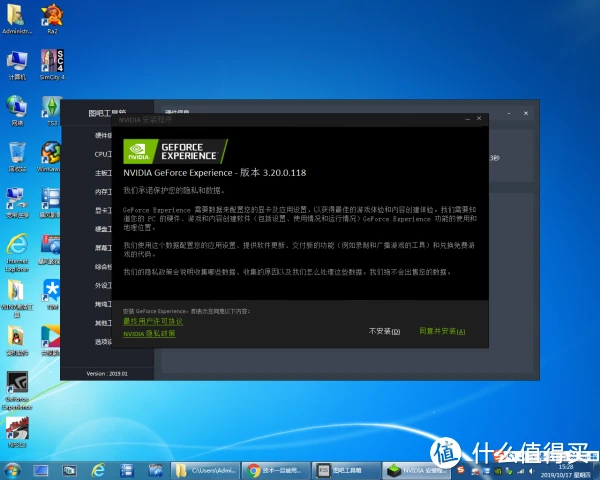Image resolution: width=600 pixels, height=480 pixels.
Task: Select 硬盘工具 in 图吧工具箱 sidebar
Action: click(x=103, y=229)
